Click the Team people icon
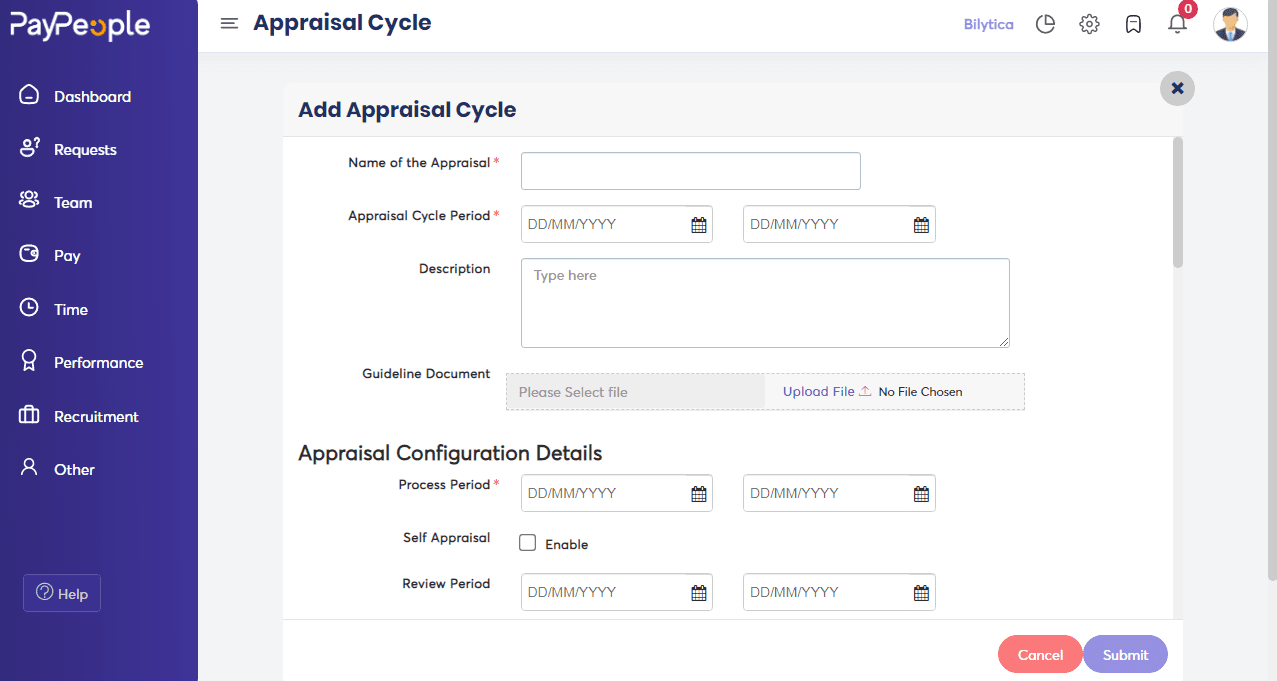This screenshot has width=1277, height=681. point(29,201)
